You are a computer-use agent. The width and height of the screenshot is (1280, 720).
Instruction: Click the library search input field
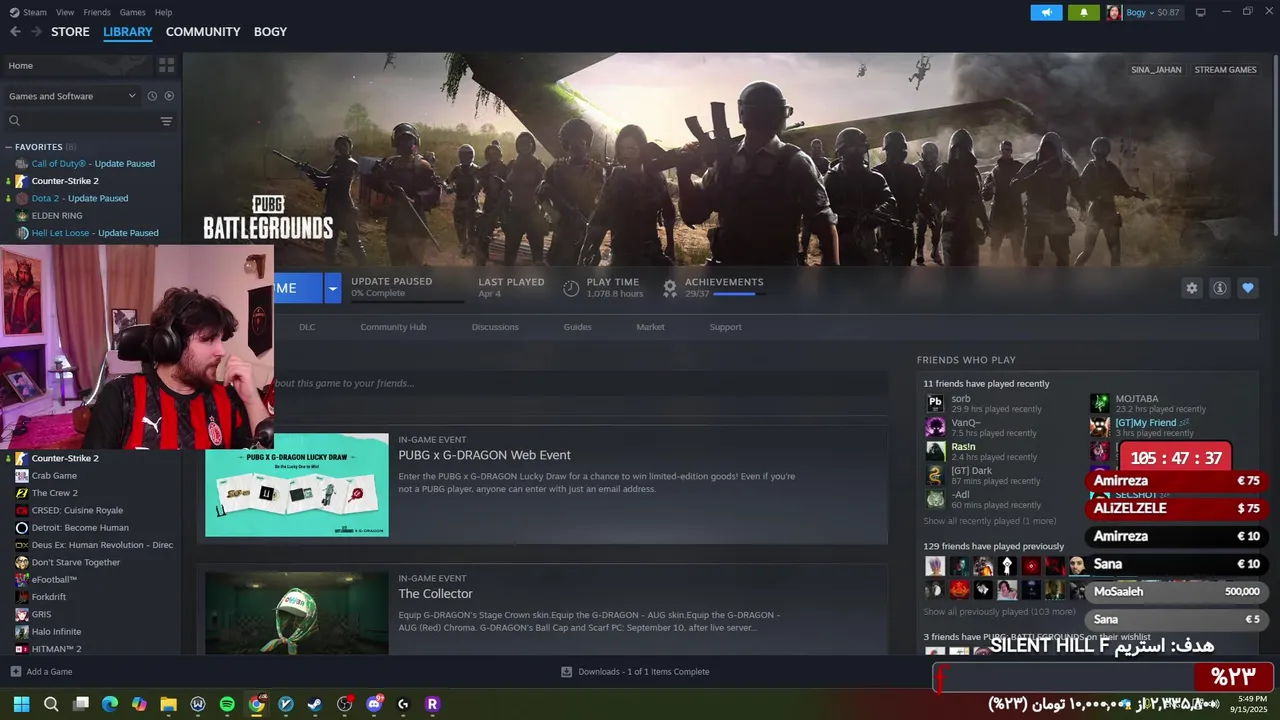(90, 121)
